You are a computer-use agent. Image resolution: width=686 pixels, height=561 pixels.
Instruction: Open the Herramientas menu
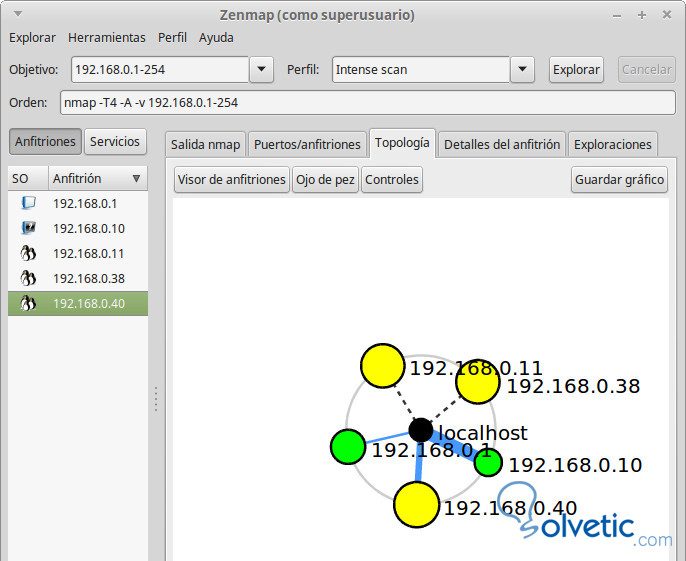(107, 38)
